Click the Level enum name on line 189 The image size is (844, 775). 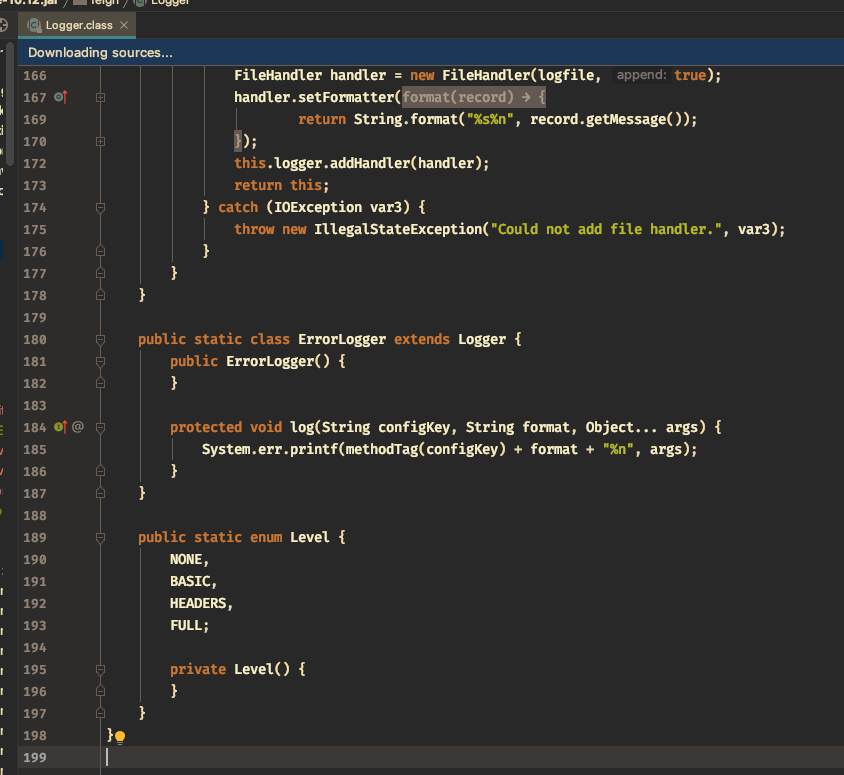tap(310, 538)
